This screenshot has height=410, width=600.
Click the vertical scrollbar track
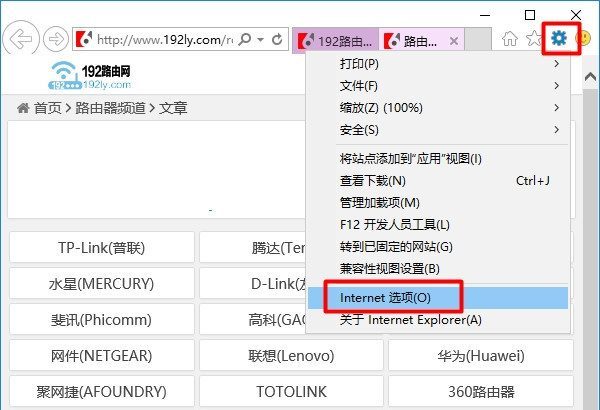click(590, 249)
